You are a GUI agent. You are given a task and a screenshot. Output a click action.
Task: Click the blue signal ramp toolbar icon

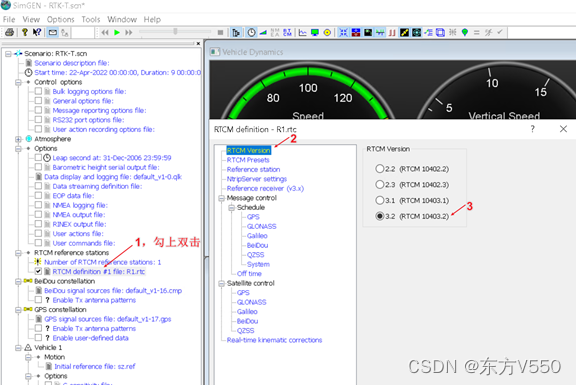coord(263,32)
